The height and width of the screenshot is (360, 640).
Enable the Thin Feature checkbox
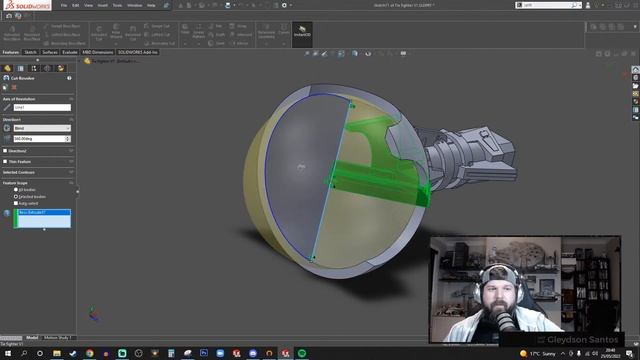click(5, 162)
